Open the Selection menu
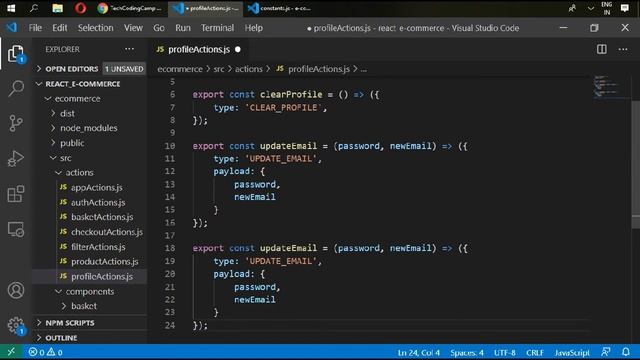The image size is (640, 360). pos(96,28)
